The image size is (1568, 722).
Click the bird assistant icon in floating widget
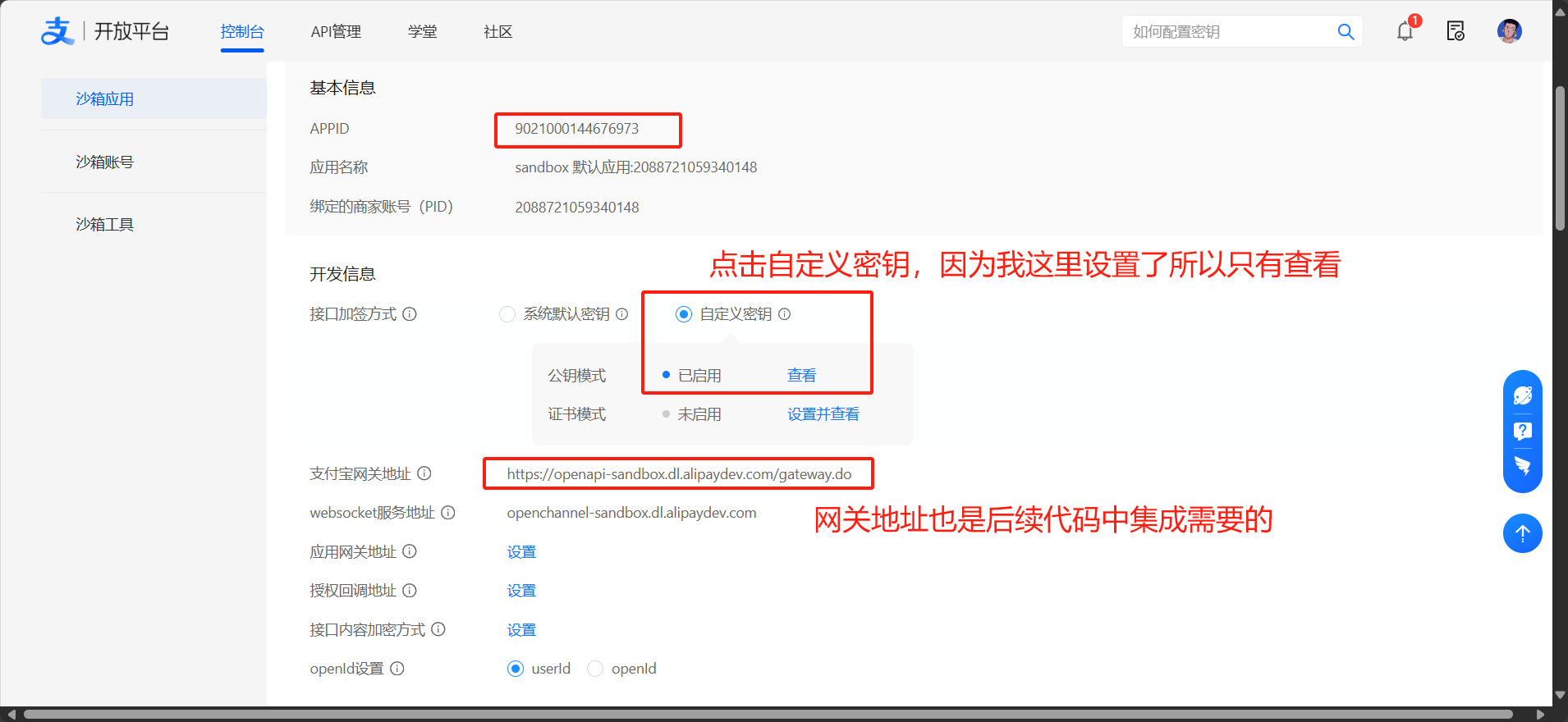click(x=1523, y=466)
